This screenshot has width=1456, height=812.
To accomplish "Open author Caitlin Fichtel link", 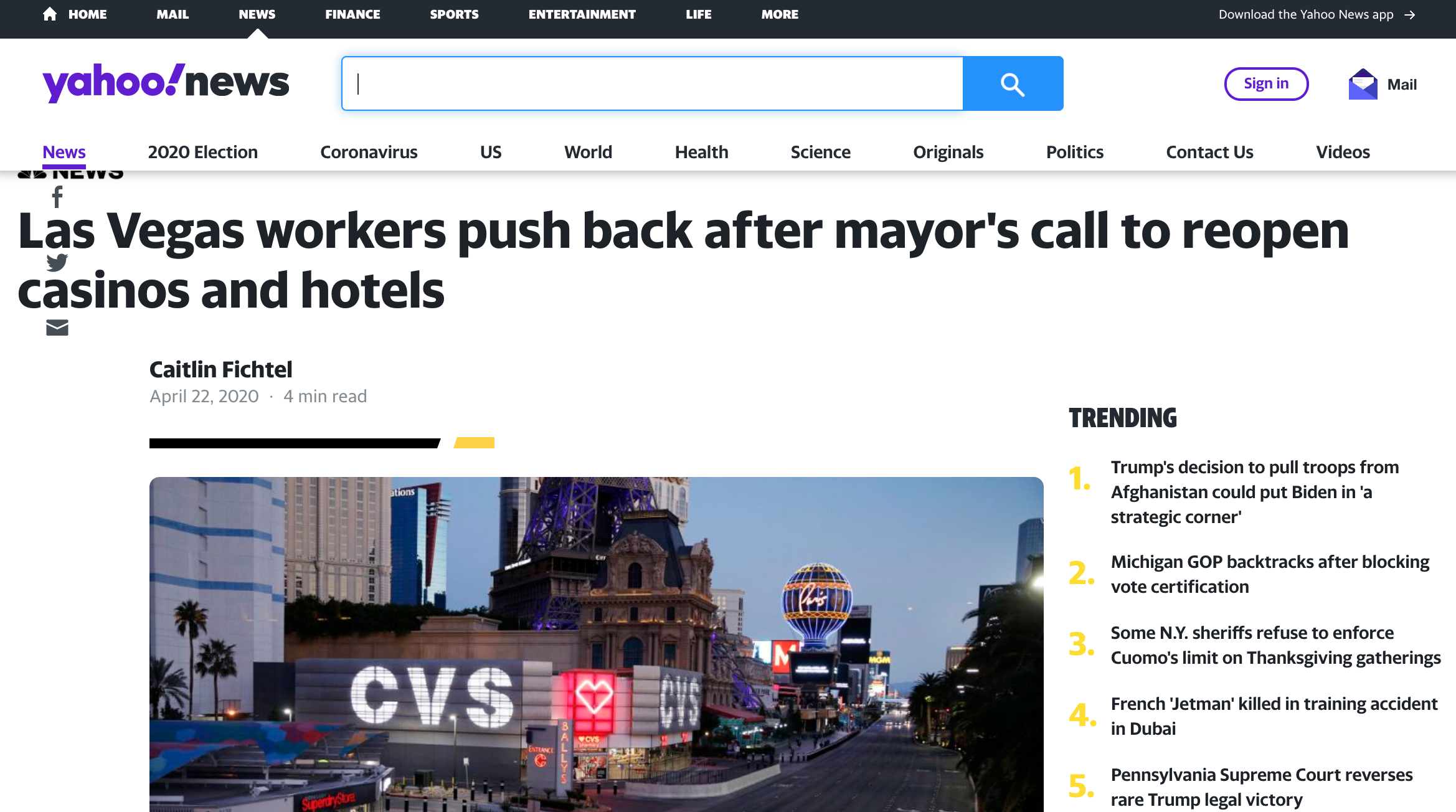I will tap(220, 369).
